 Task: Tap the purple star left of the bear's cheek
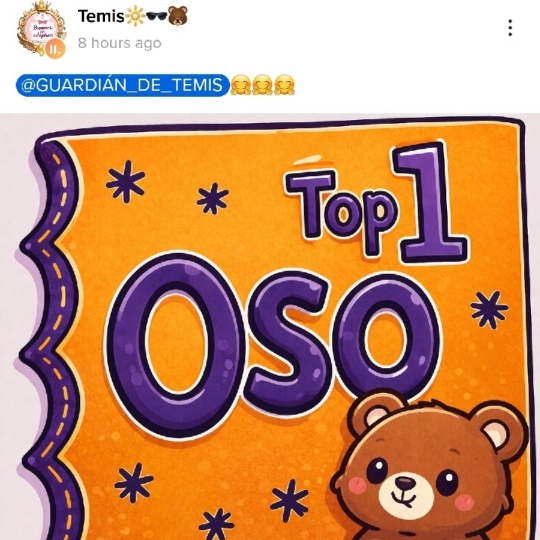click(289, 500)
